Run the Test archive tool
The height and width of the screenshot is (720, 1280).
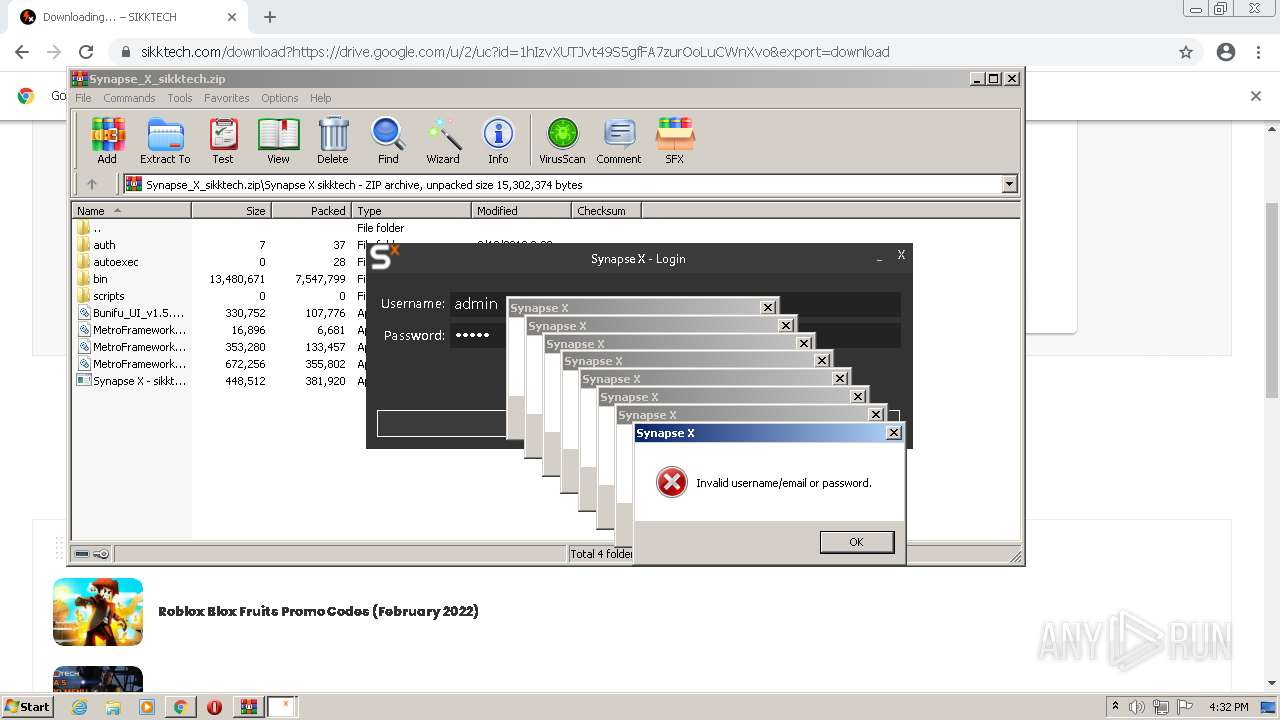click(223, 140)
